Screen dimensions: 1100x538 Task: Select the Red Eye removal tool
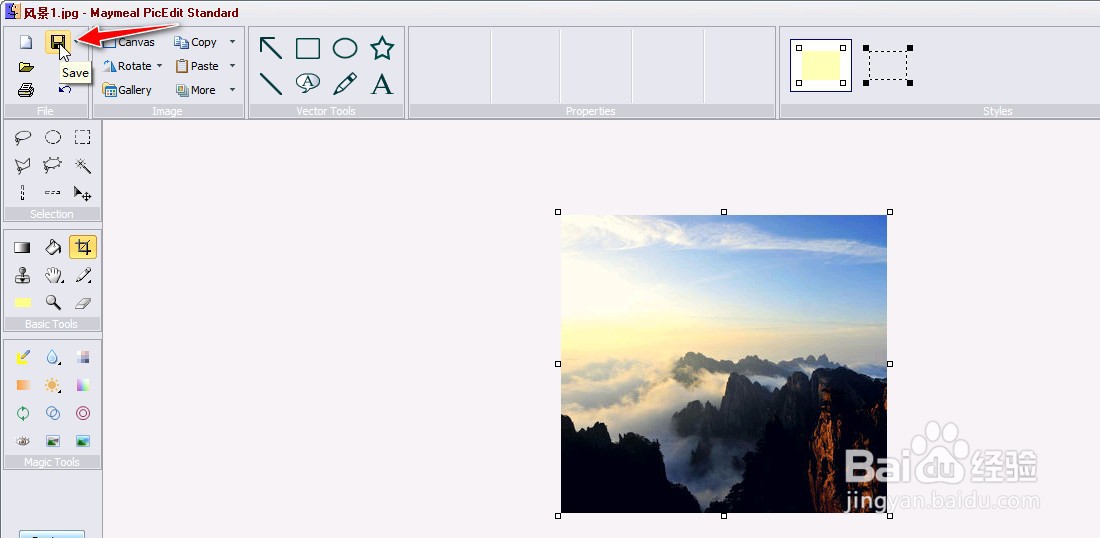coord(23,441)
